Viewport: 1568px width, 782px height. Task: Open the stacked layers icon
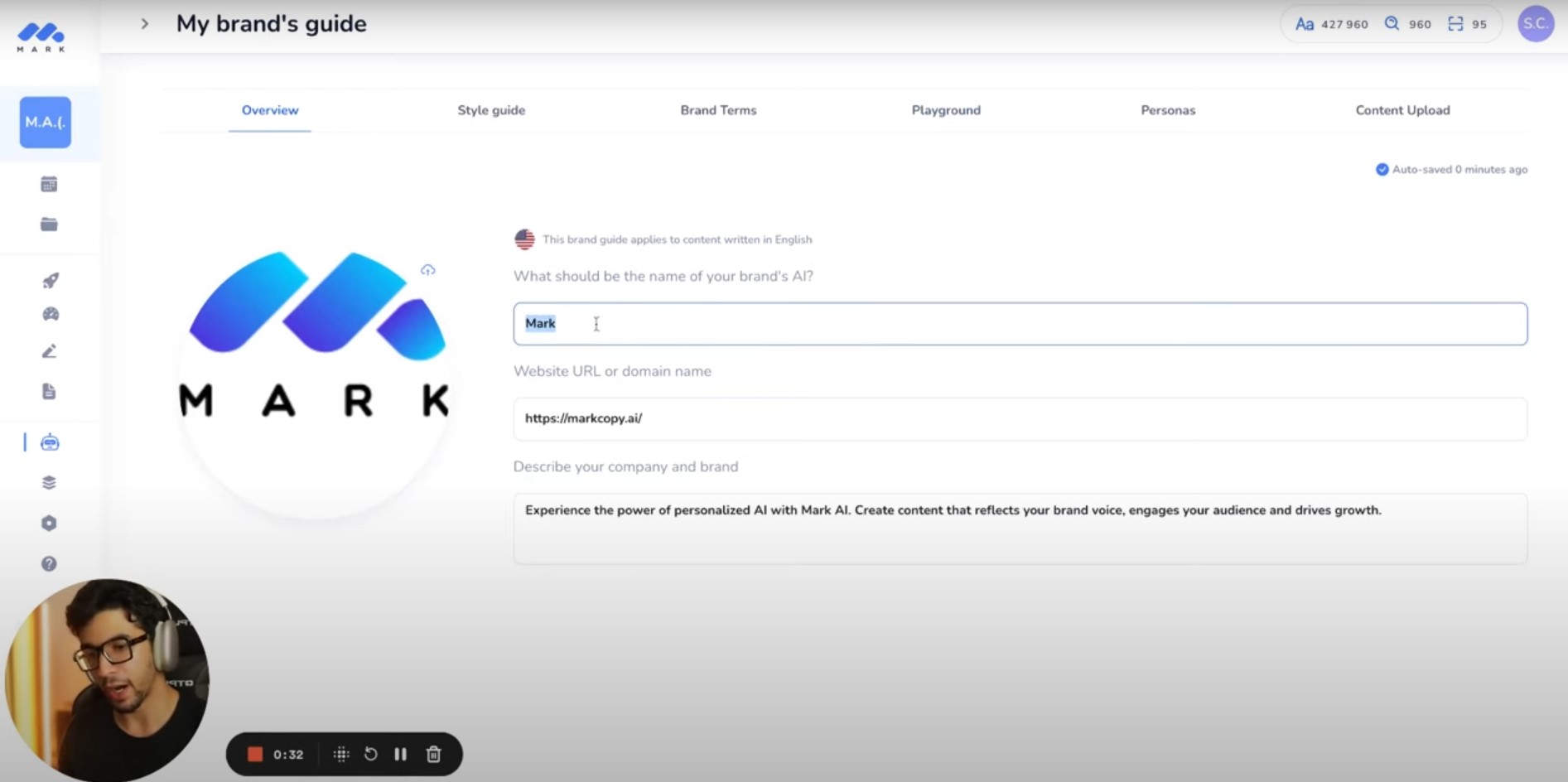click(49, 483)
